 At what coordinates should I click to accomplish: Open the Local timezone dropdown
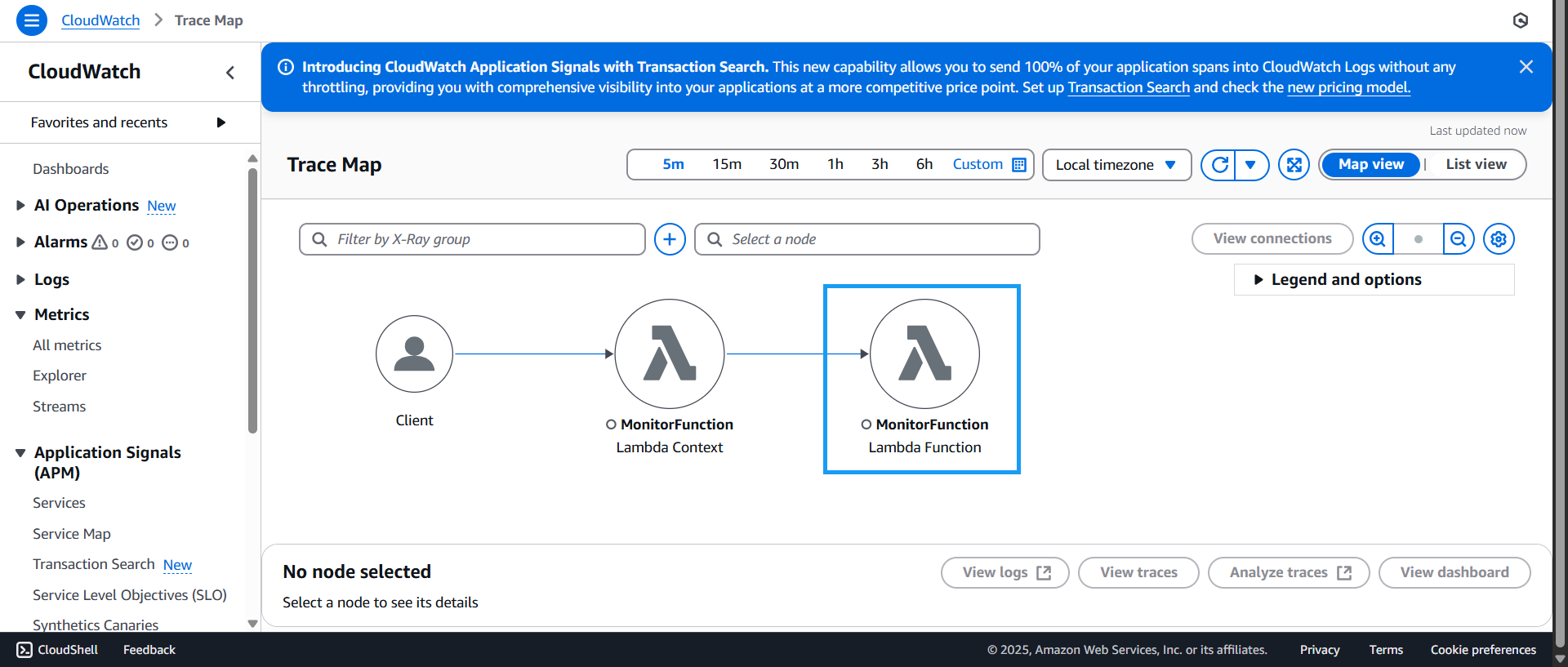[x=1116, y=165]
